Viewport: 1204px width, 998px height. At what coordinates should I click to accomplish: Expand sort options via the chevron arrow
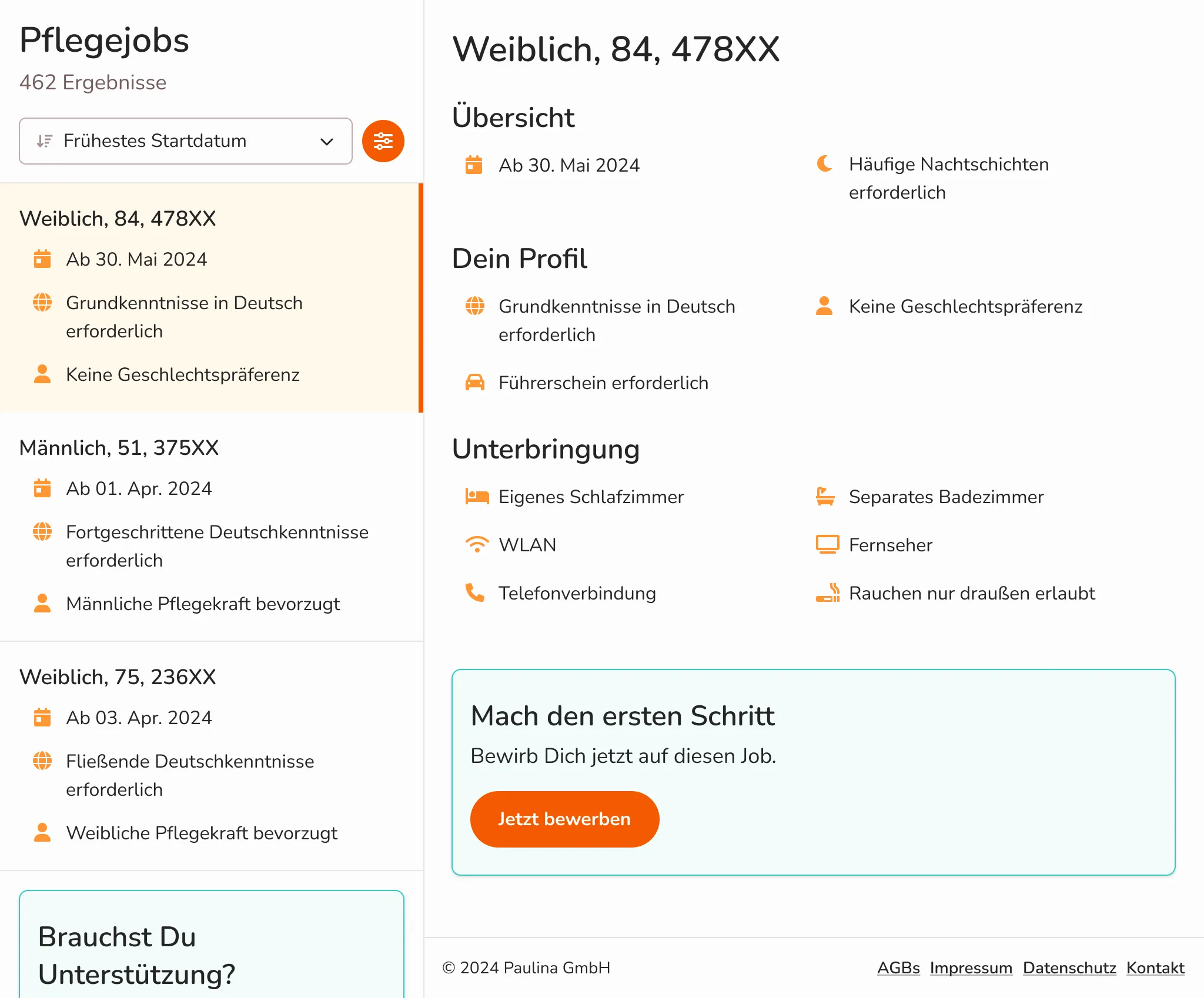(x=327, y=141)
